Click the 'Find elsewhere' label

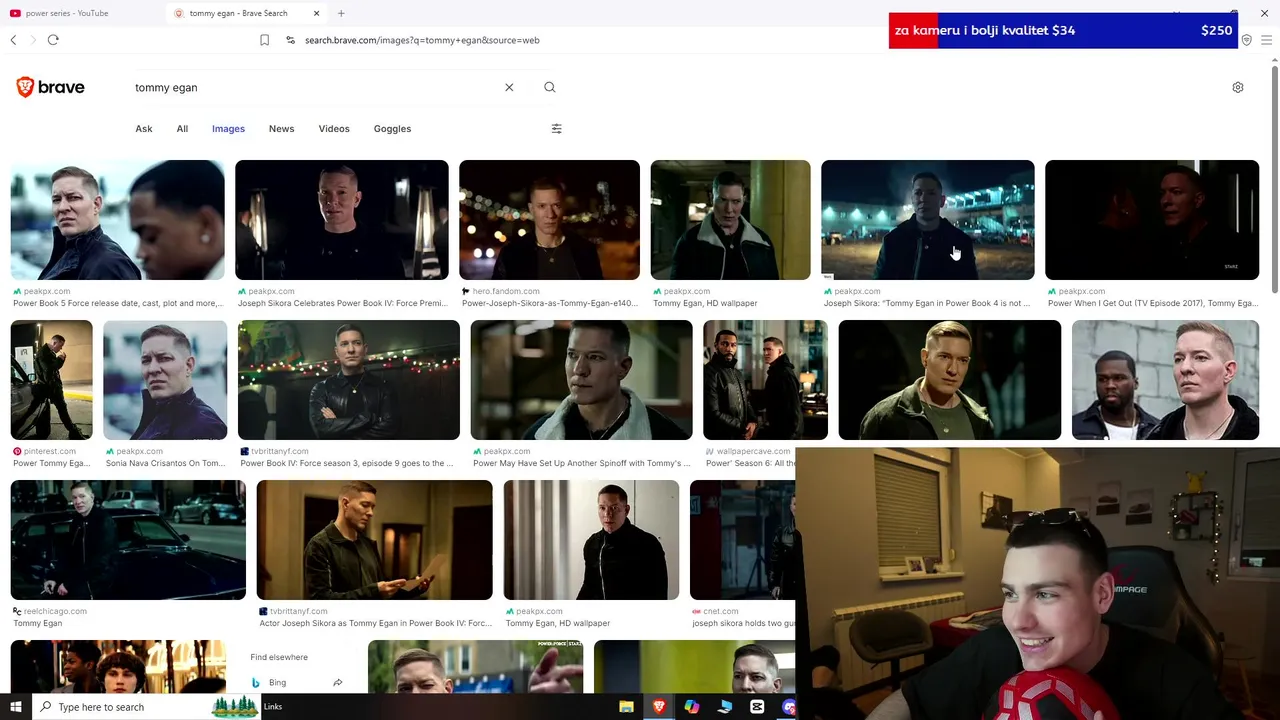[x=279, y=657]
